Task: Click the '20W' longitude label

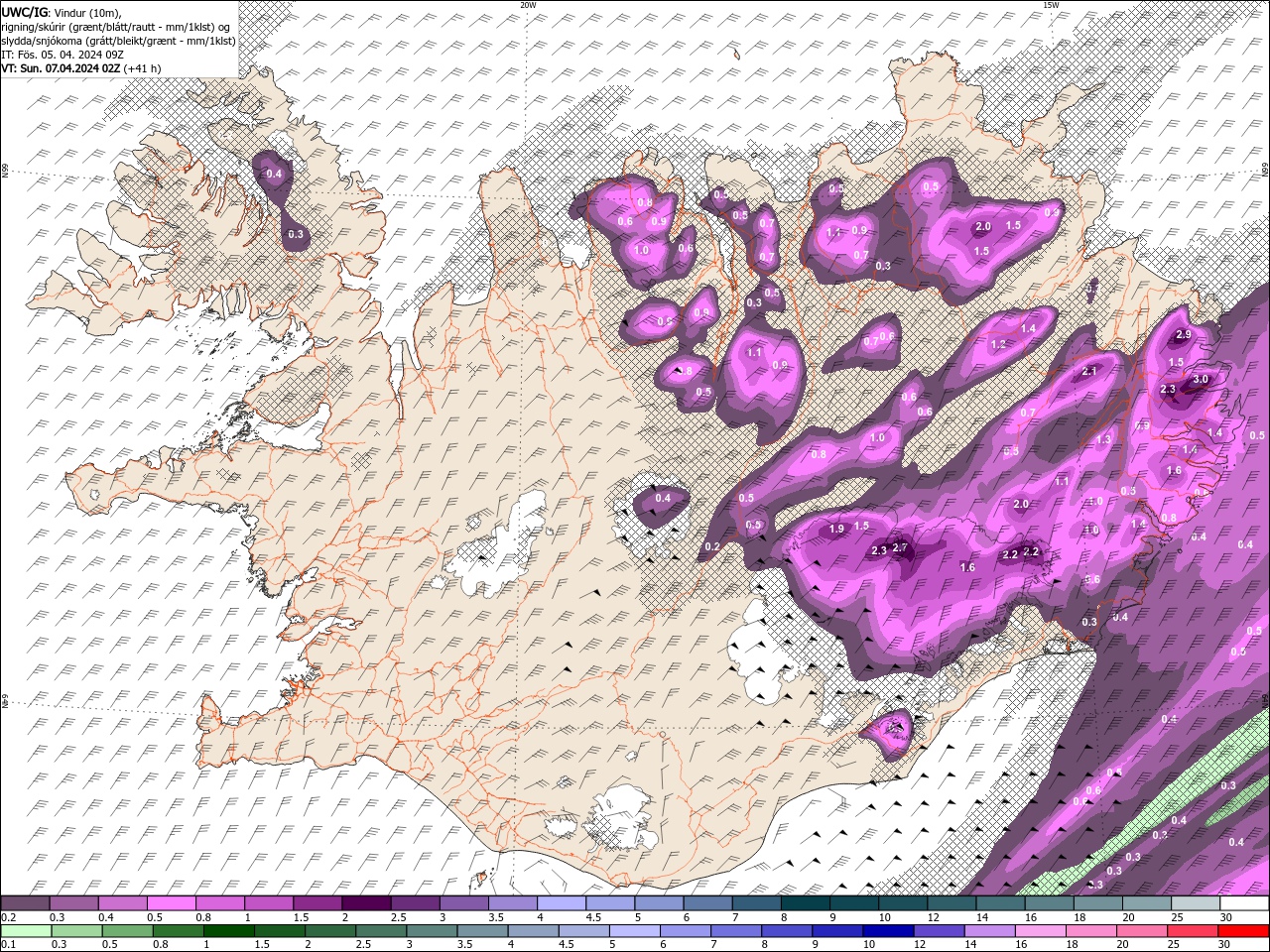Action: 528,5
